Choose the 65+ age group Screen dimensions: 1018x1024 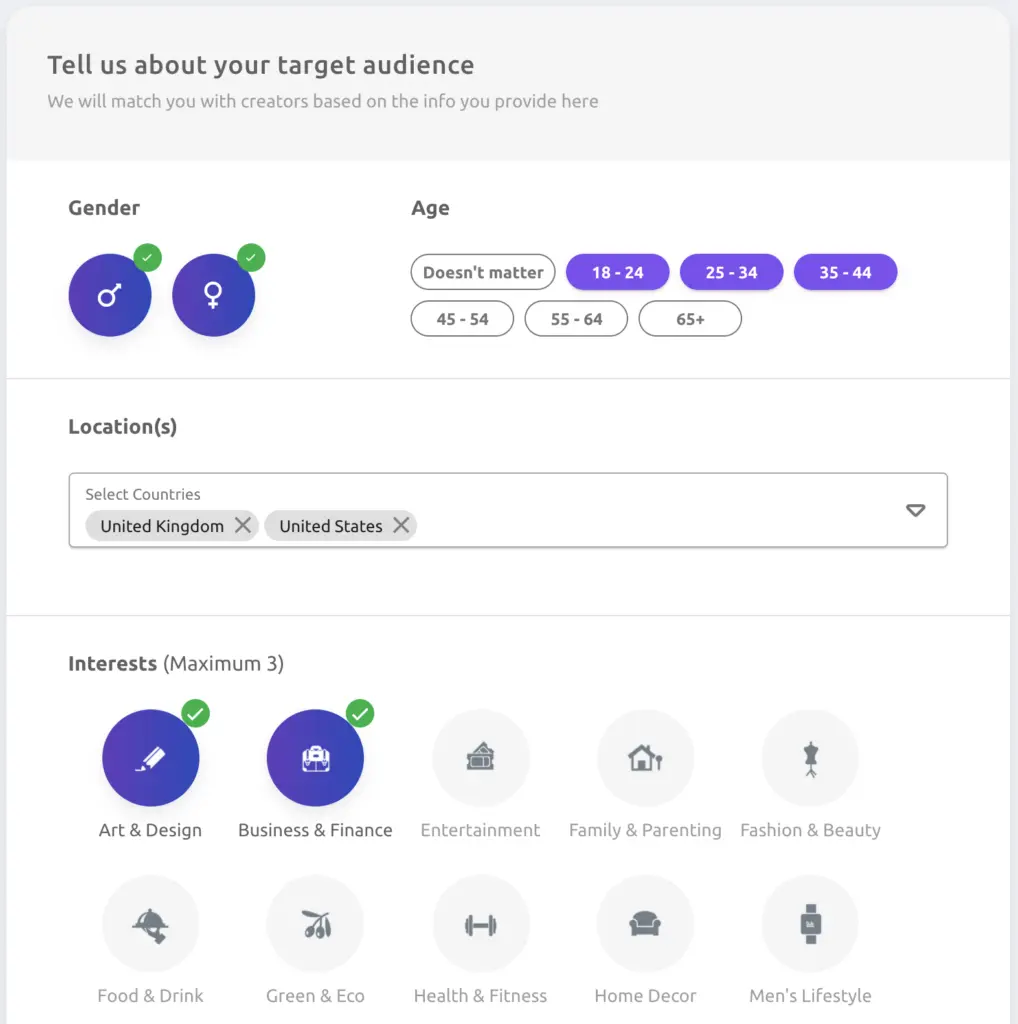point(690,319)
